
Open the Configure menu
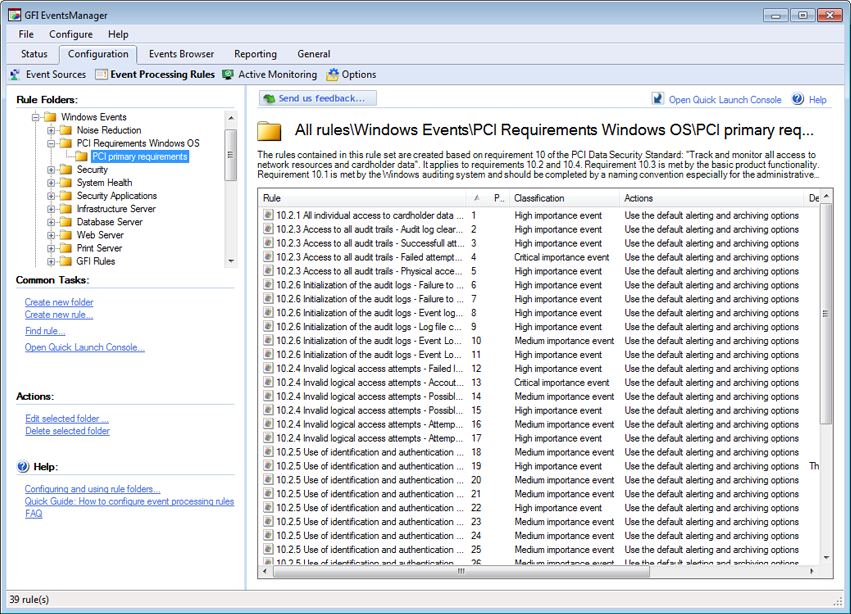[71, 34]
